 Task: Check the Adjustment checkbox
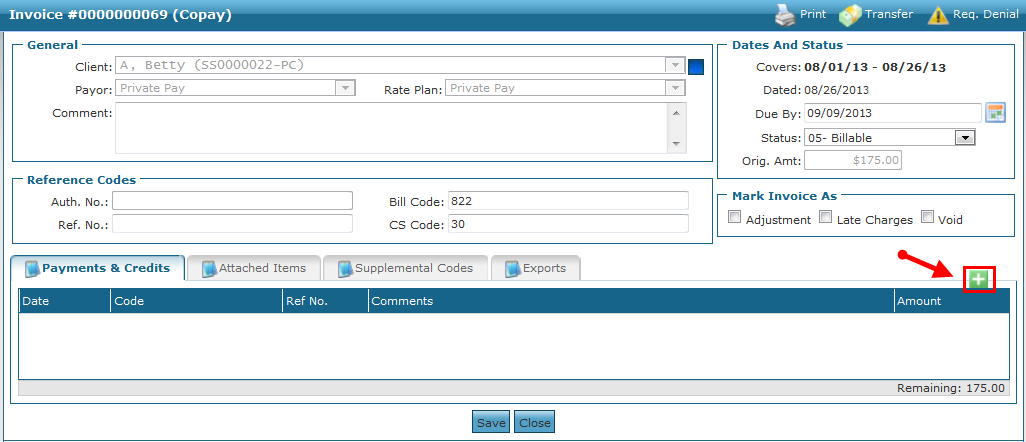(x=735, y=218)
